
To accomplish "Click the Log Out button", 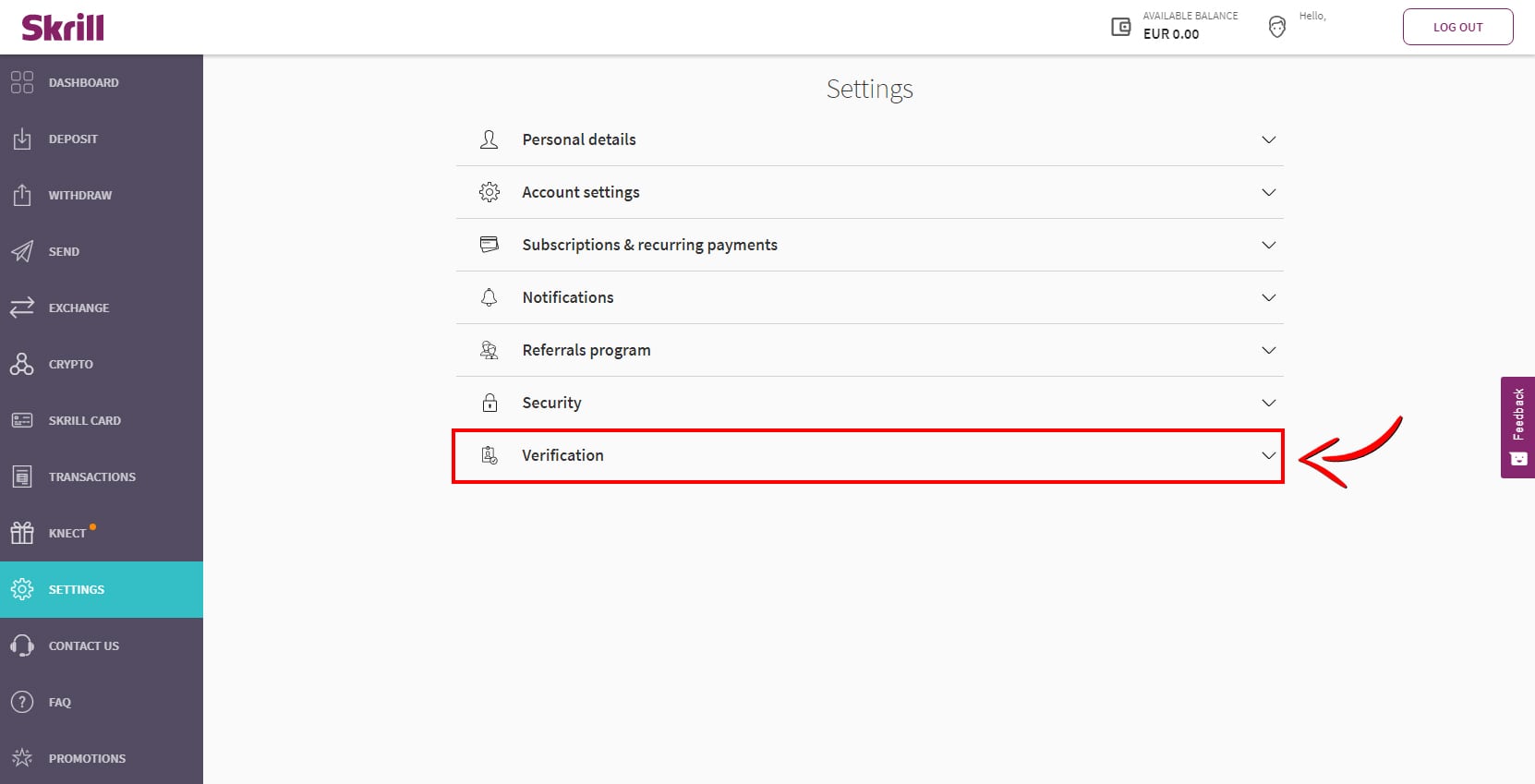I will point(1457,27).
